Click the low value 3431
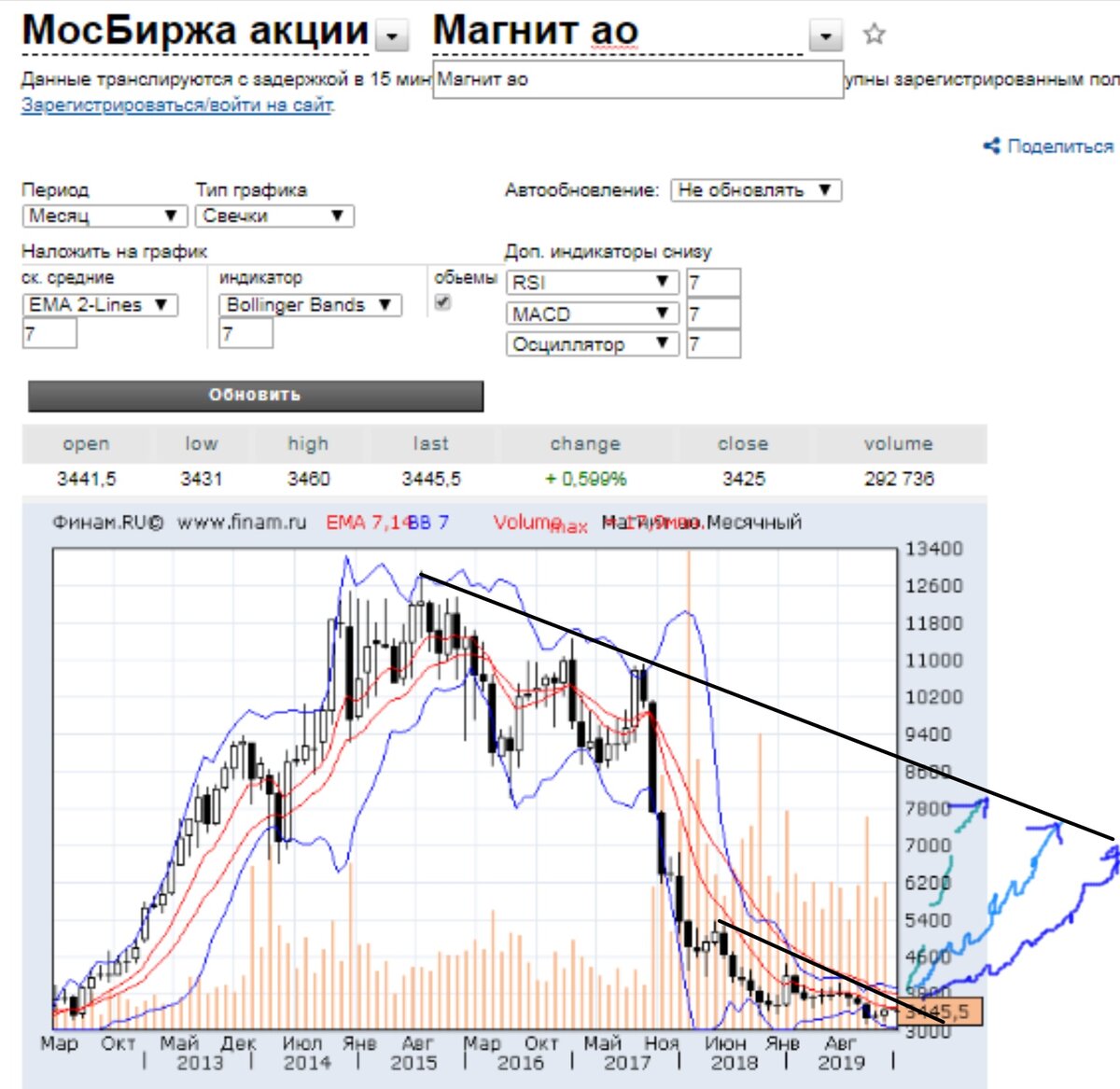The width and height of the screenshot is (1120, 1089). (x=202, y=479)
